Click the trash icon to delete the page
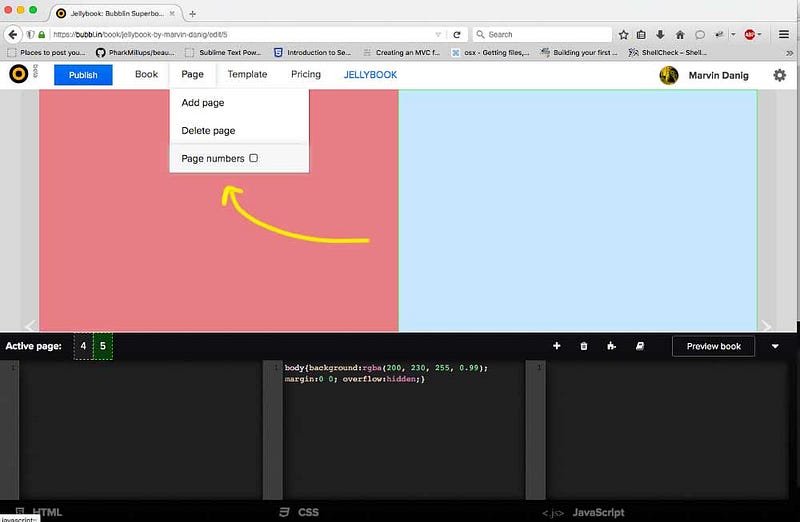Viewport: 800px width, 522px height. click(584, 346)
